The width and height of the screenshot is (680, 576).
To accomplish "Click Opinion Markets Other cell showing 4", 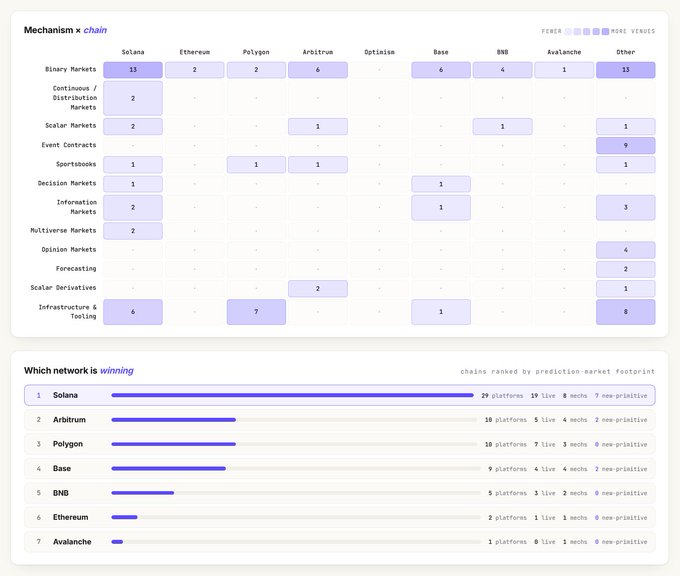I will (625, 250).
